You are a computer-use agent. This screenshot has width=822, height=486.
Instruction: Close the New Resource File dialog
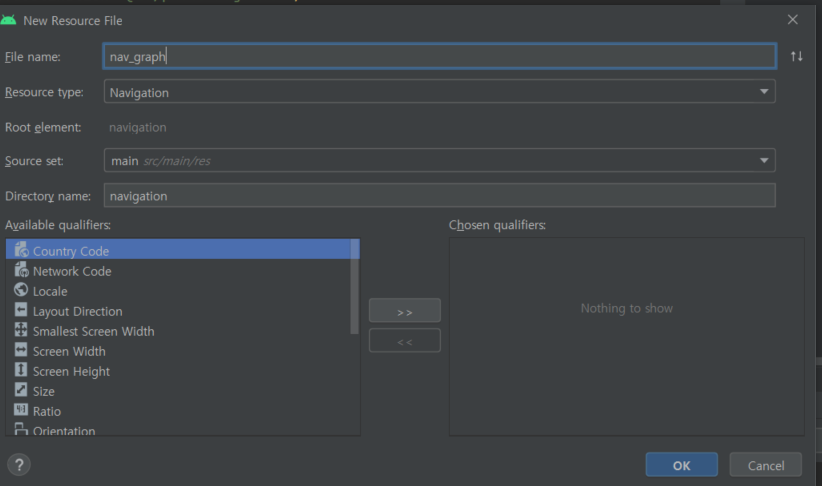[792, 20]
